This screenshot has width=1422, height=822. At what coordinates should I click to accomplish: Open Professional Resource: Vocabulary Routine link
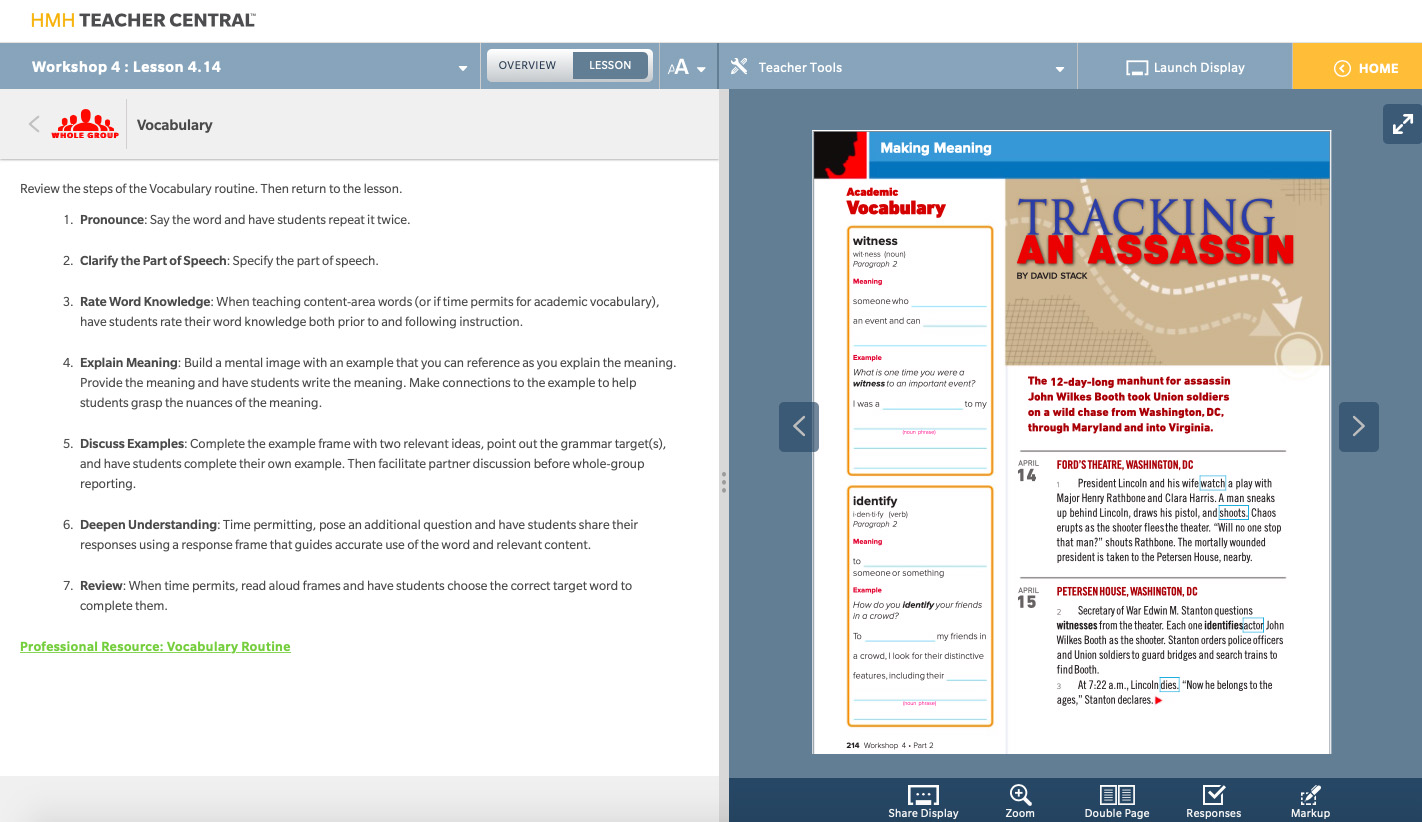tap(155, 646)
